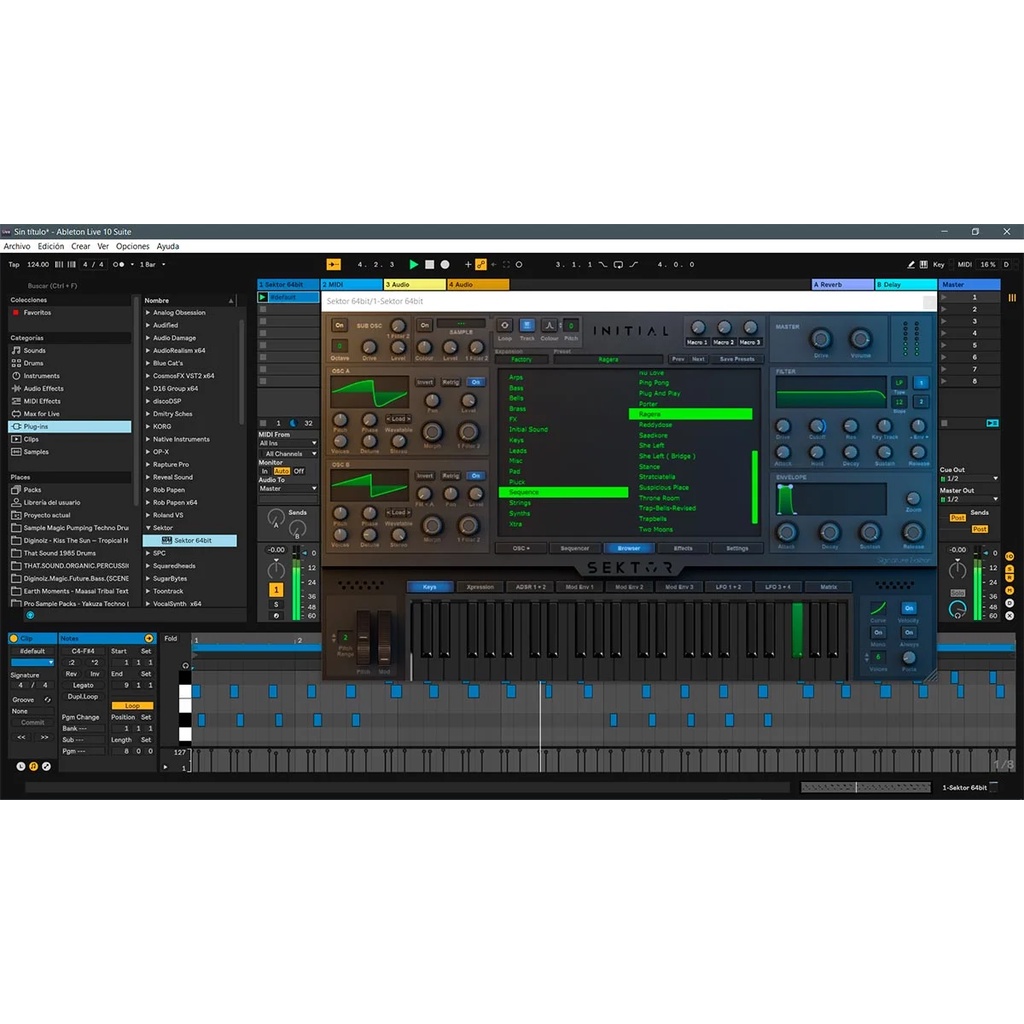The width and height of the screenshot is (1024, 1024).
Task: Switch to Sektor Effects tab
Action: (x=683, y=549)
